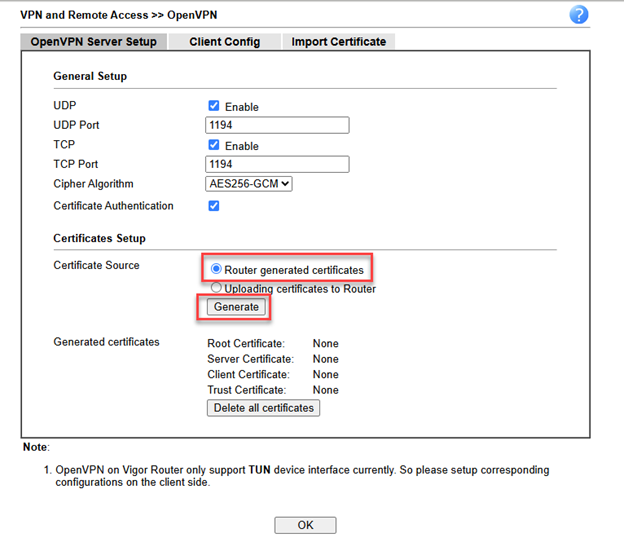Toggle the UDP Enable checkbox
624x542 pixels.
214,106
